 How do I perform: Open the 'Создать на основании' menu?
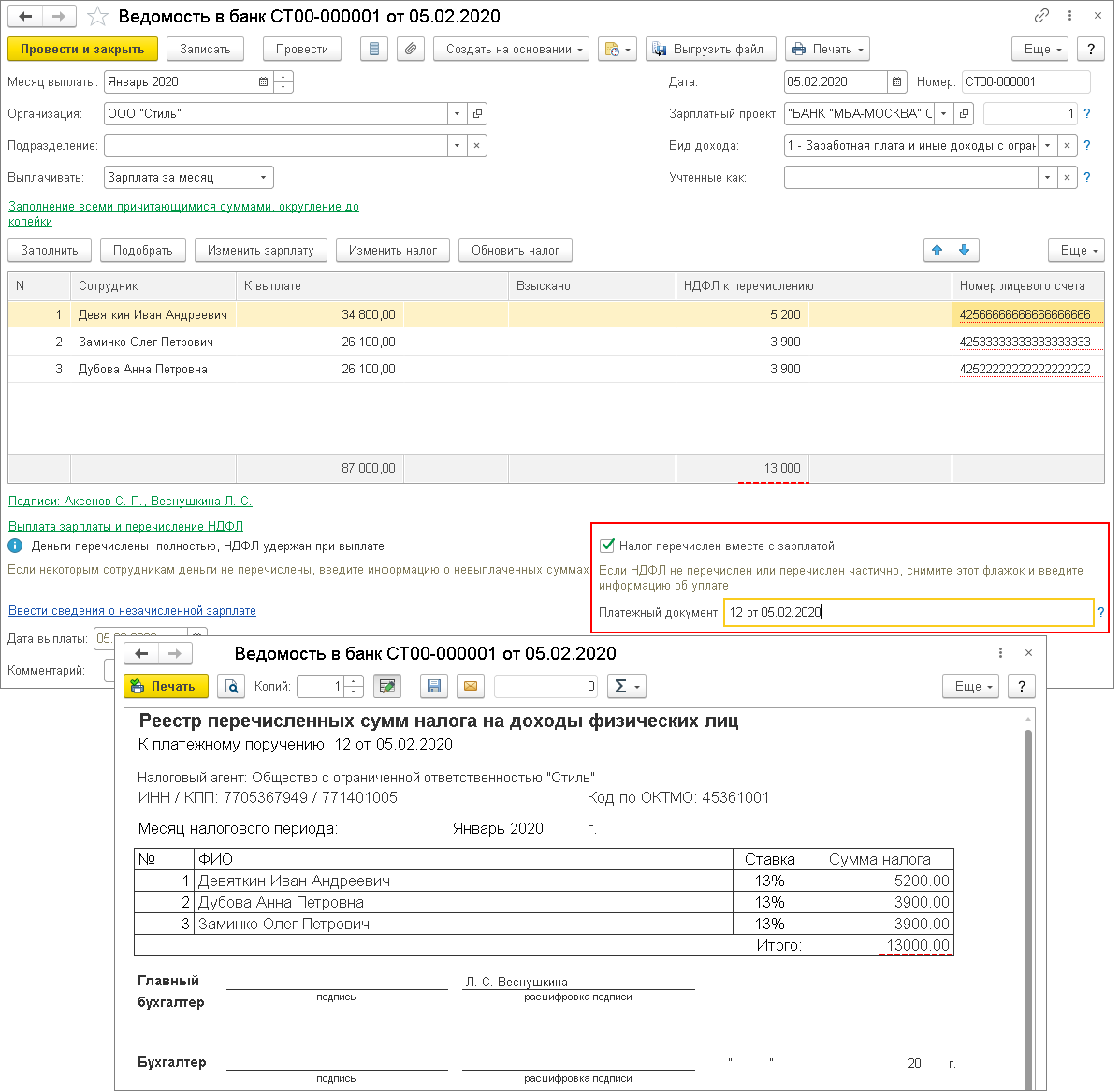pos(511,49)
